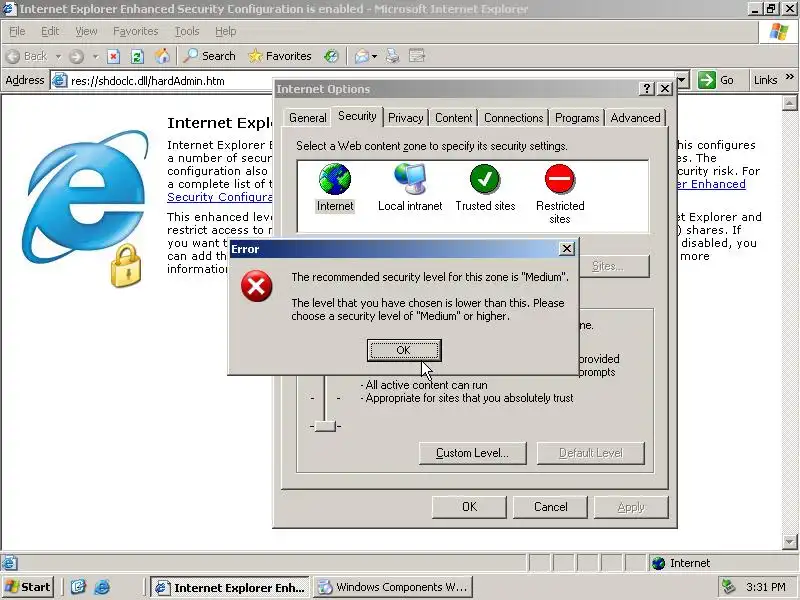Click Show Desktop quick launch icon
The image size is (800, 600).
coord(78,587)
